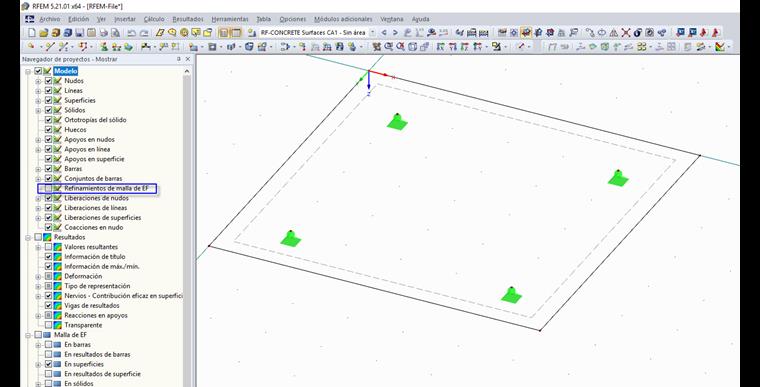
Task: Click the rainbow color-scale icon at toolbar end
Action: (x=720, y=47)
